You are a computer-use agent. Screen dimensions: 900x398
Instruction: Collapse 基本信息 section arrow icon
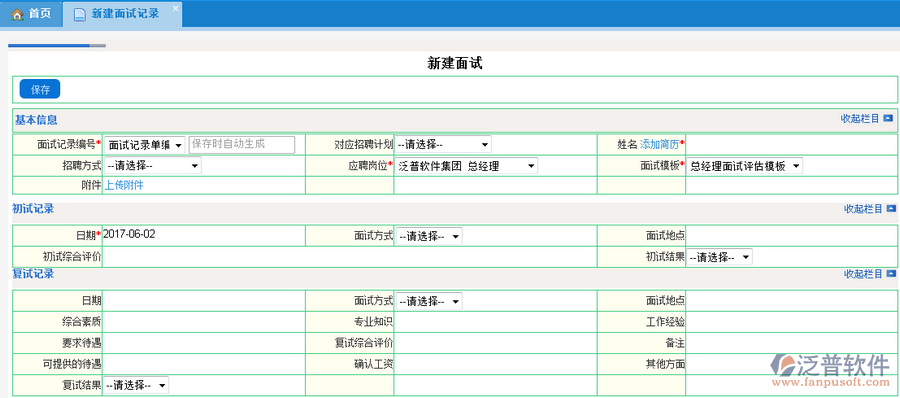click(x=888, y=118)
